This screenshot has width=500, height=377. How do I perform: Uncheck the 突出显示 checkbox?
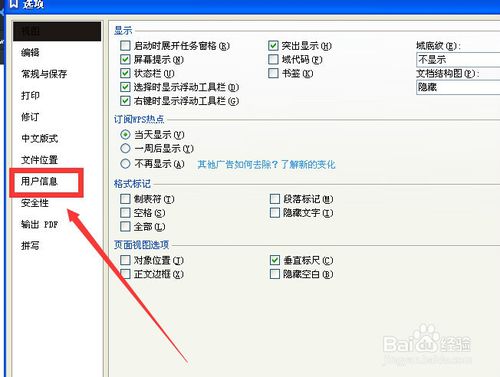(273, 46)
